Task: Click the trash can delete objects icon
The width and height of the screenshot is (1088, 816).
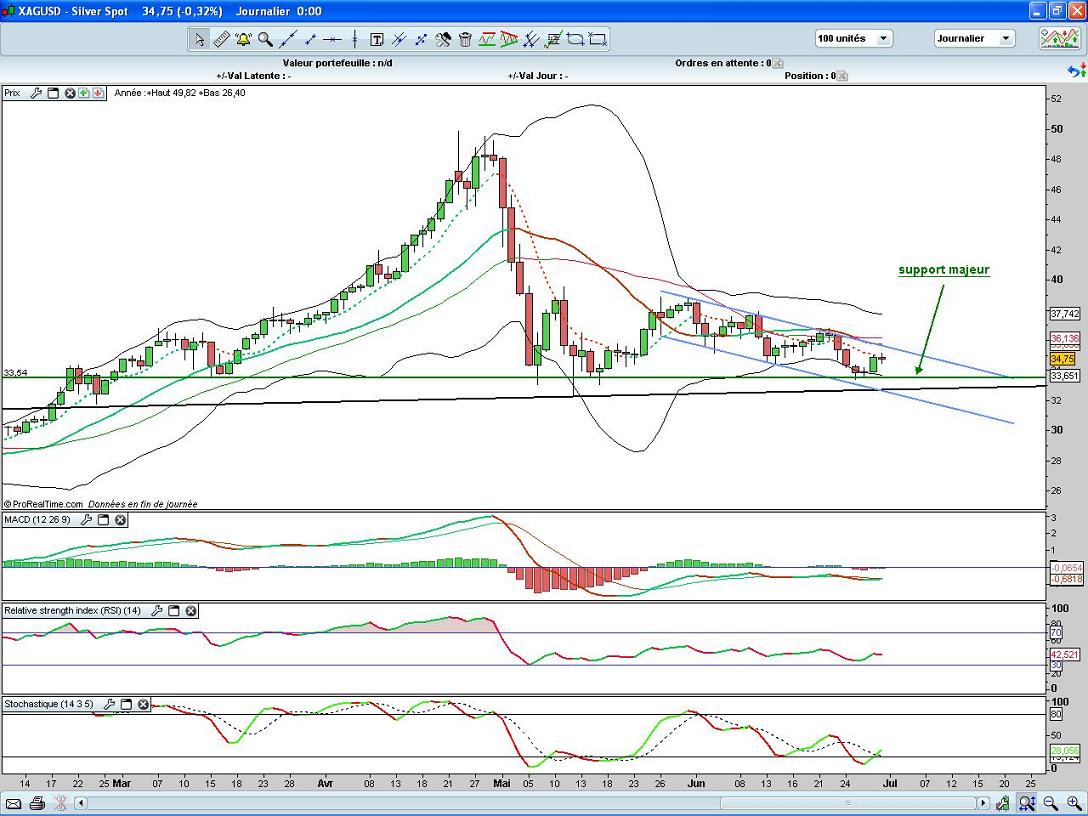Action: click(465, 39)
